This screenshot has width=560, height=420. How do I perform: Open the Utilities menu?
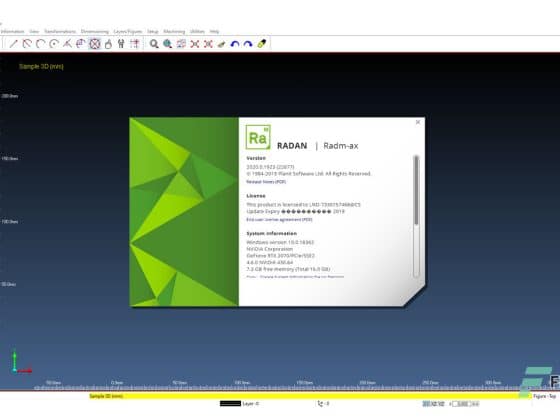point(197,31)
